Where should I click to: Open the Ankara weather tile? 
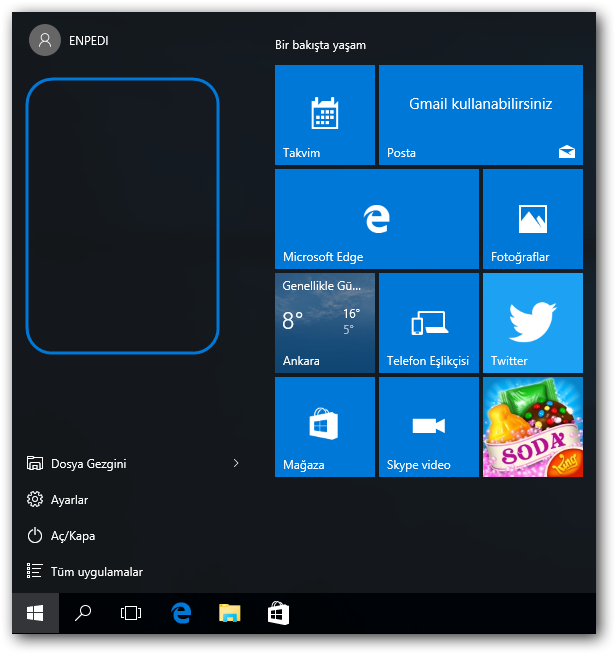(x=324, y=323)
